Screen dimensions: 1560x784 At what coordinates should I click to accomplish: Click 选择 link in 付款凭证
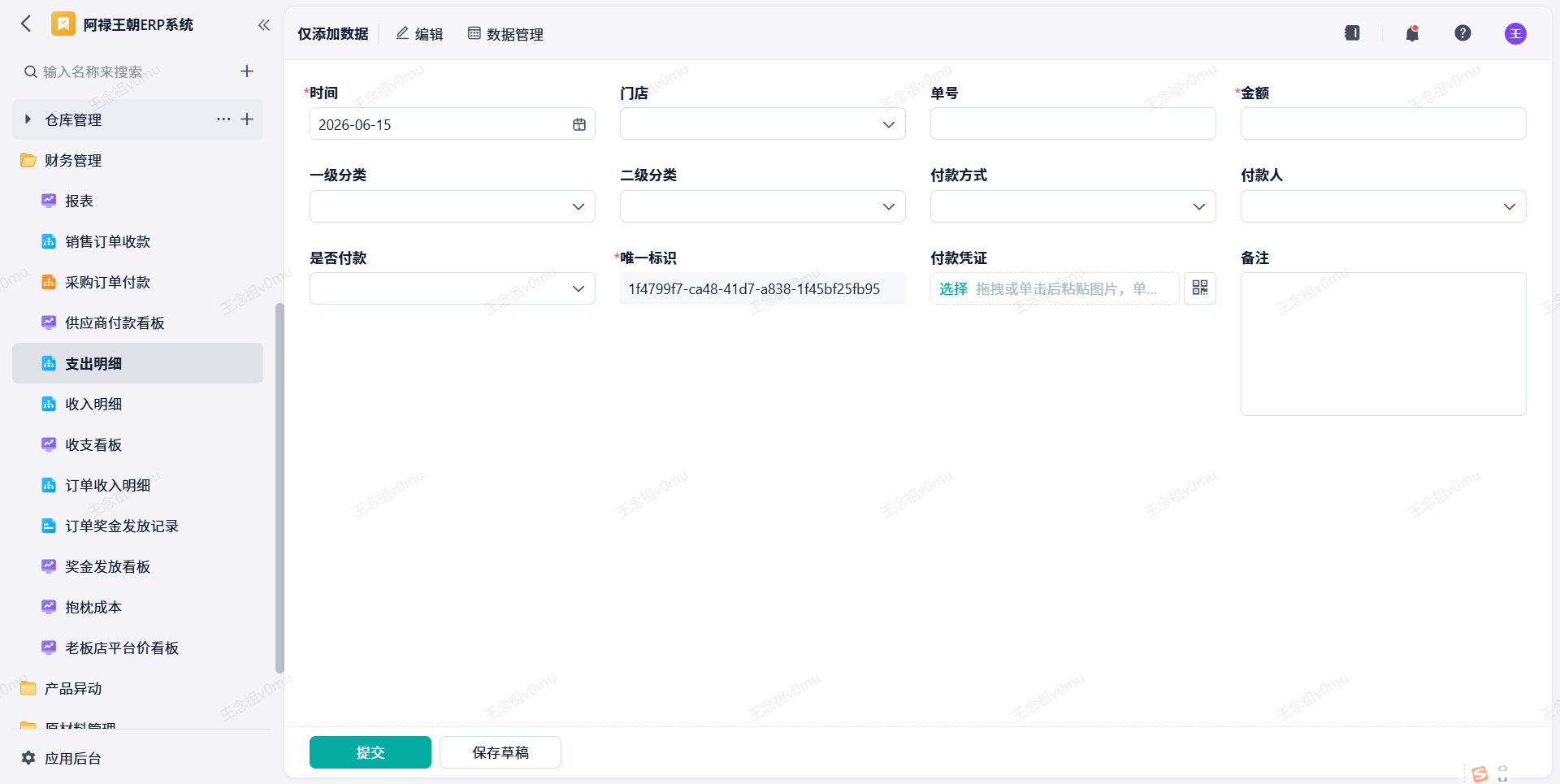click(953, 288)
